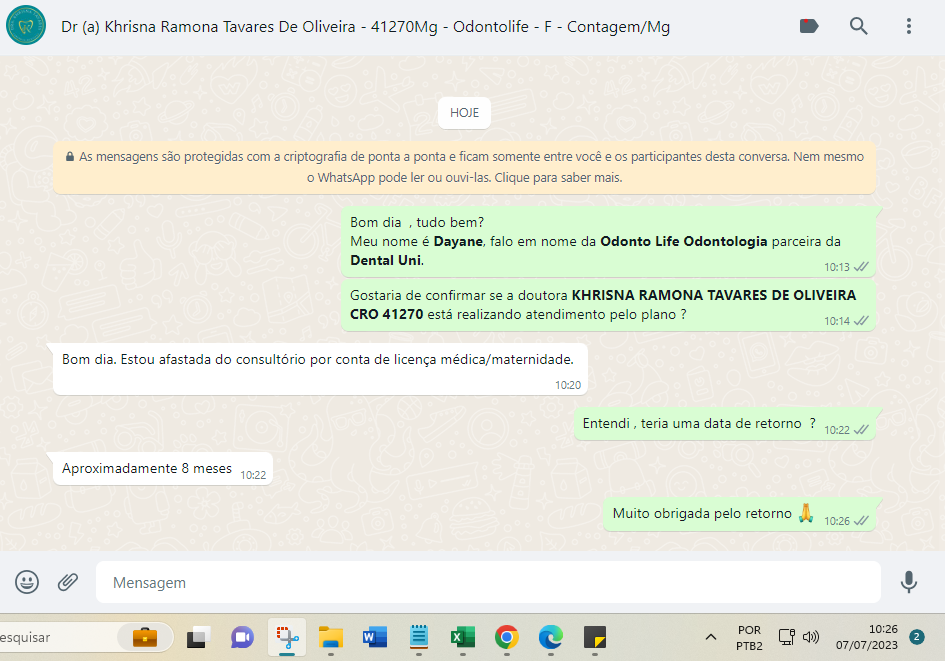Attach a file with the paperclip
This screenshot has width=945, height=661.
coord(68,582)
